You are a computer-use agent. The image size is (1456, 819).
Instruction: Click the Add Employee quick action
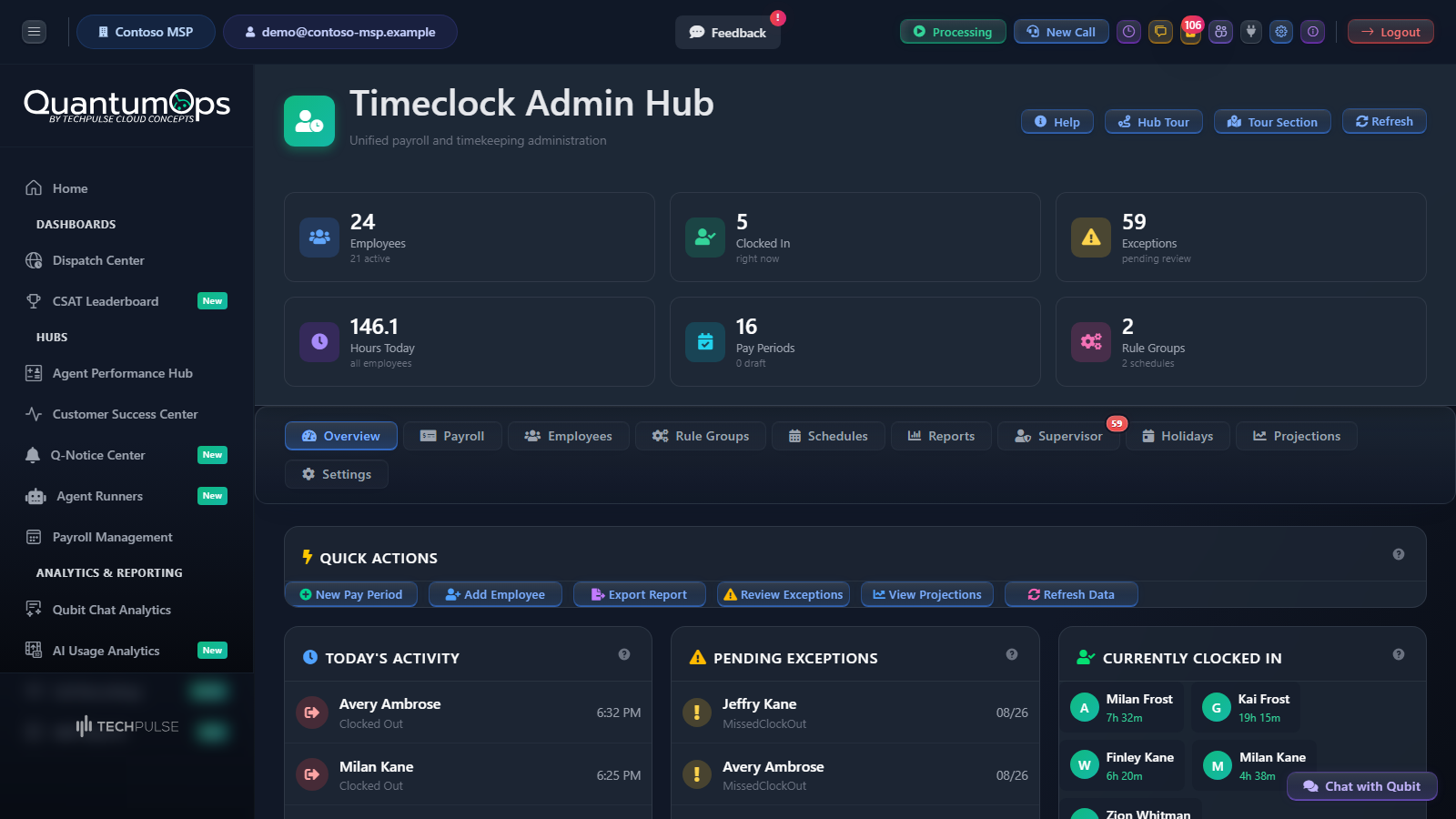495,594
